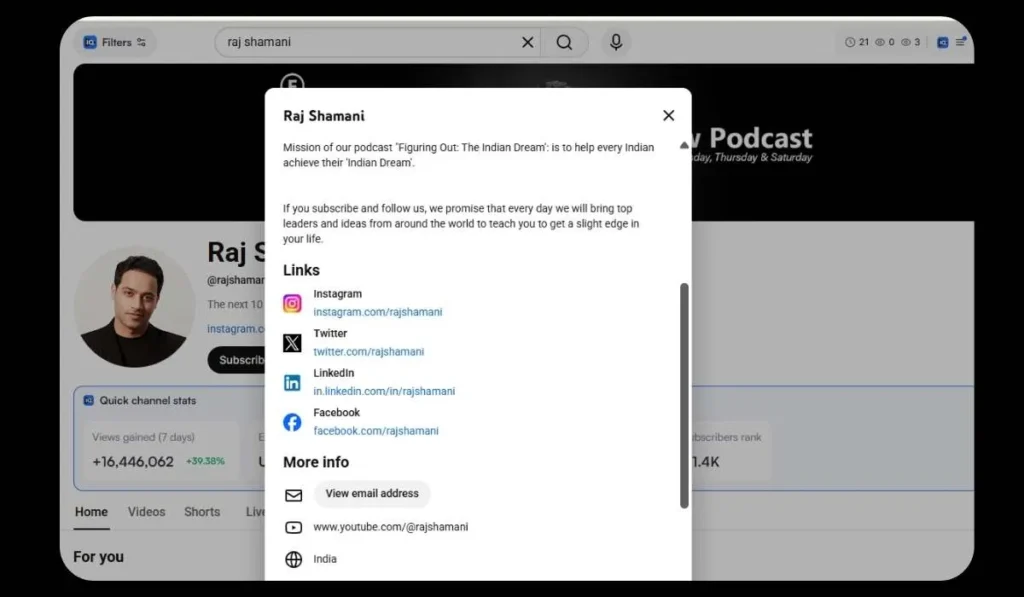Click the Twitter X logo icon
Viewport: 1024px width, 597px height.
click(x=292, y=343)
